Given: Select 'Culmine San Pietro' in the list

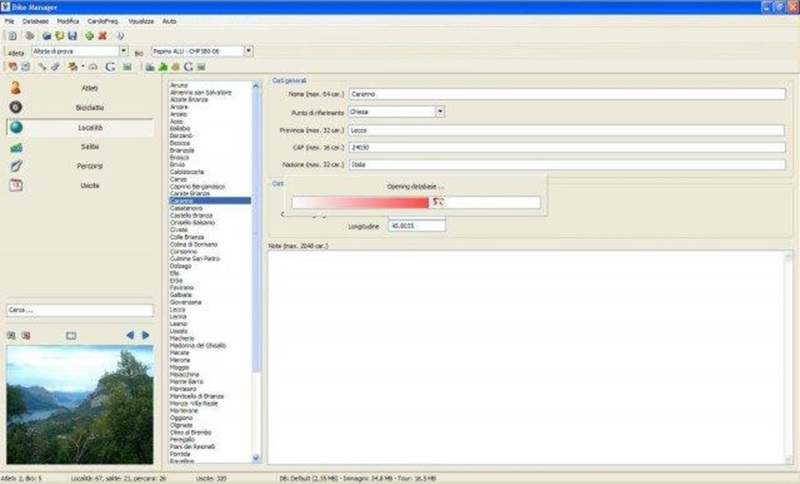Looking at the screenshot, I should (x=195, y=259).
